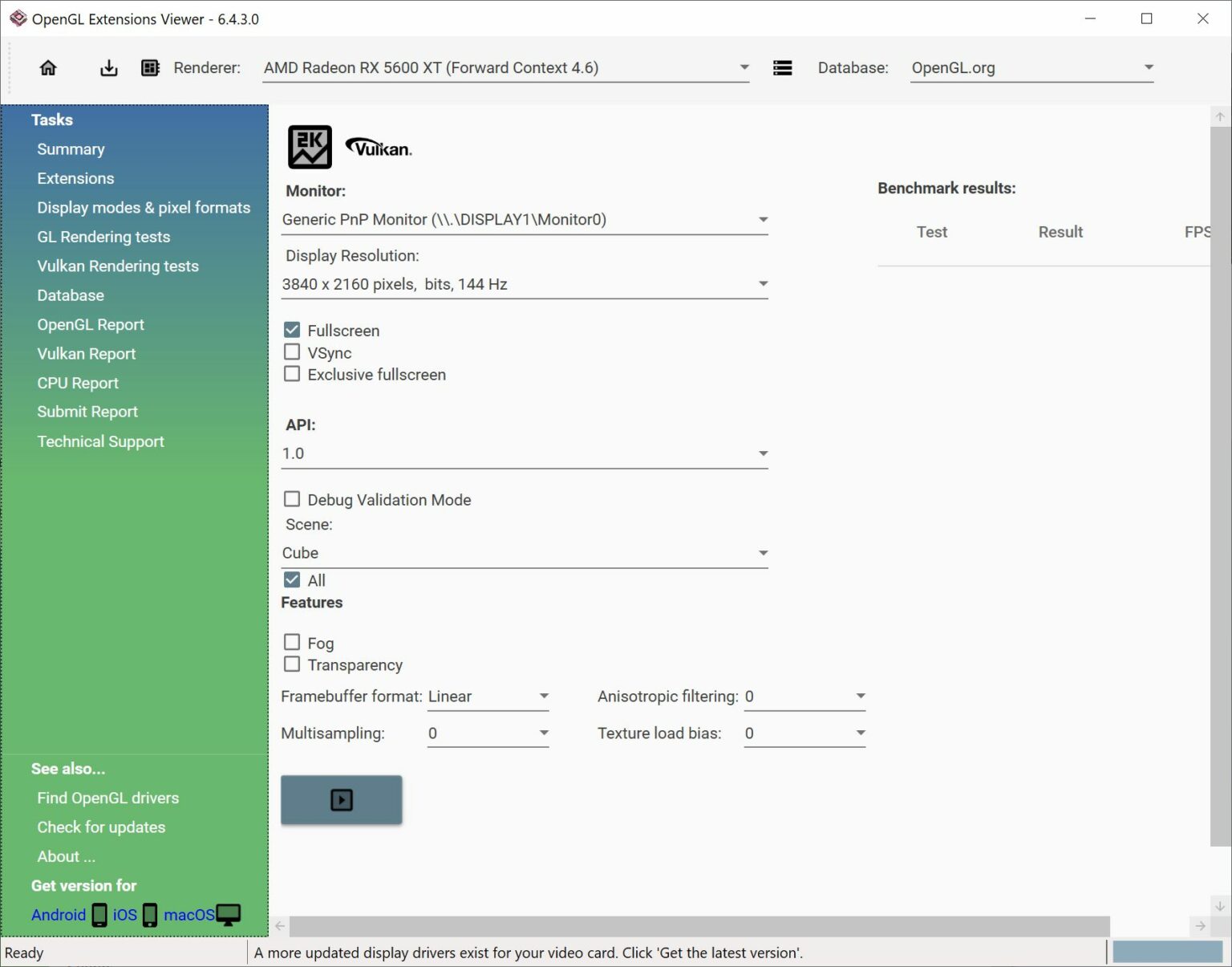Click the download icon in toolbar
This screenshot has height=967, width=1232.
pos(108,68)
